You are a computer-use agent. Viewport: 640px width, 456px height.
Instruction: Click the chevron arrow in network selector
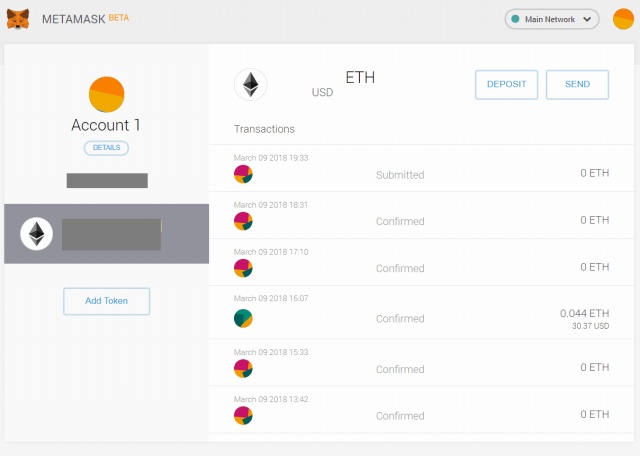(587, 19)
